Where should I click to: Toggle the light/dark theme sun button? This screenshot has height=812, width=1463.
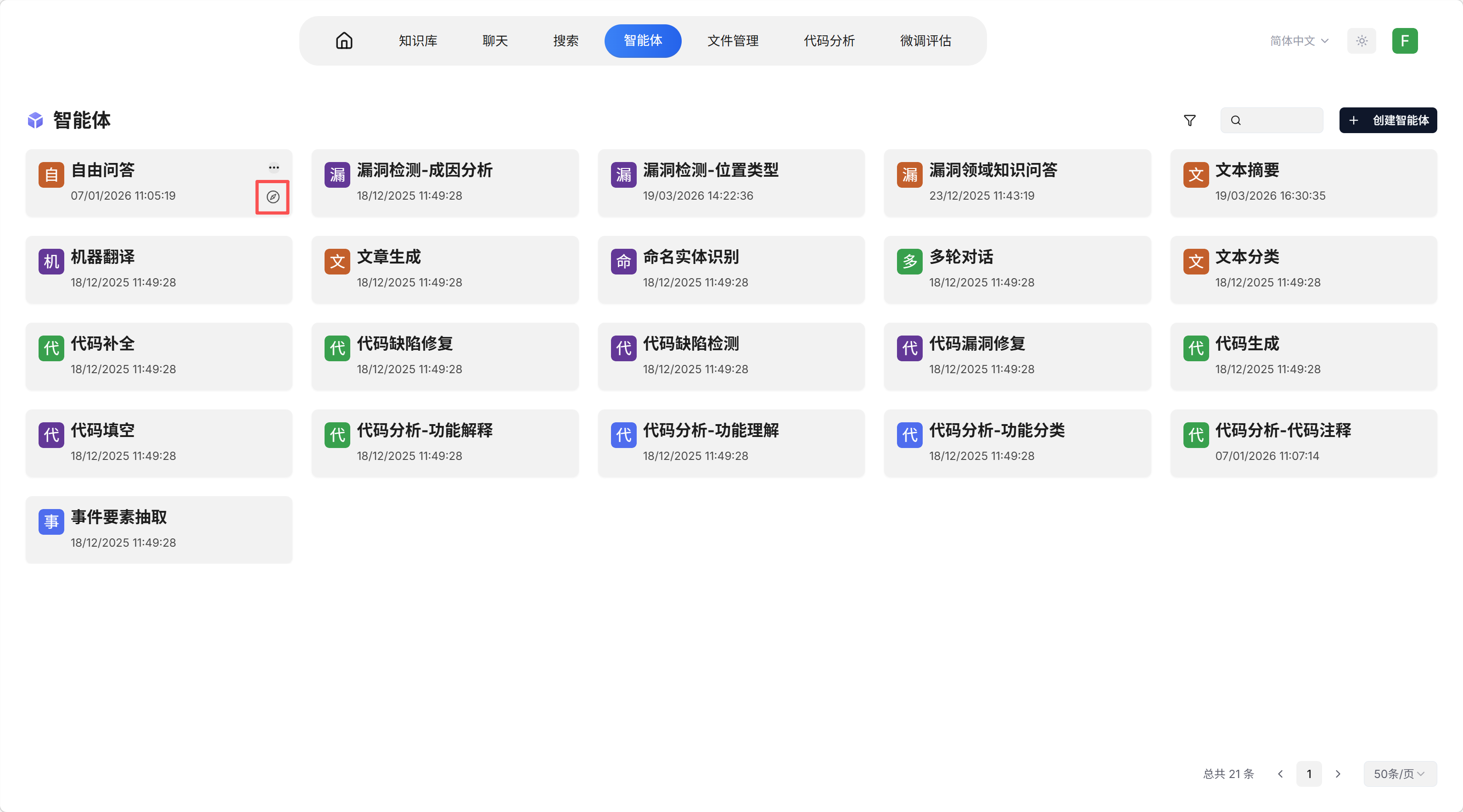1362,41
